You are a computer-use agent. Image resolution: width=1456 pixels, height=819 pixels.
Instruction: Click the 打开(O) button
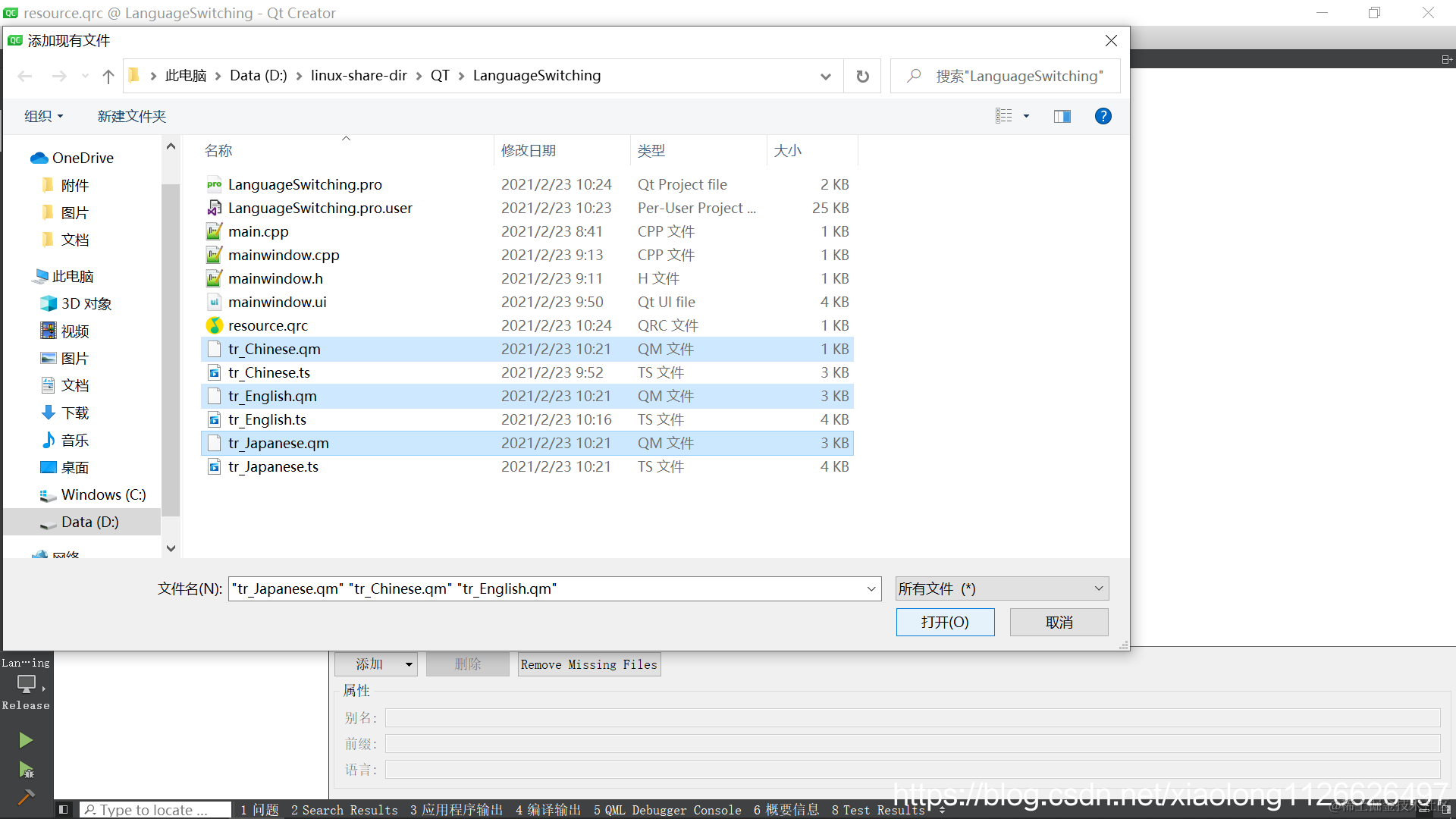[x=945, y=622]
